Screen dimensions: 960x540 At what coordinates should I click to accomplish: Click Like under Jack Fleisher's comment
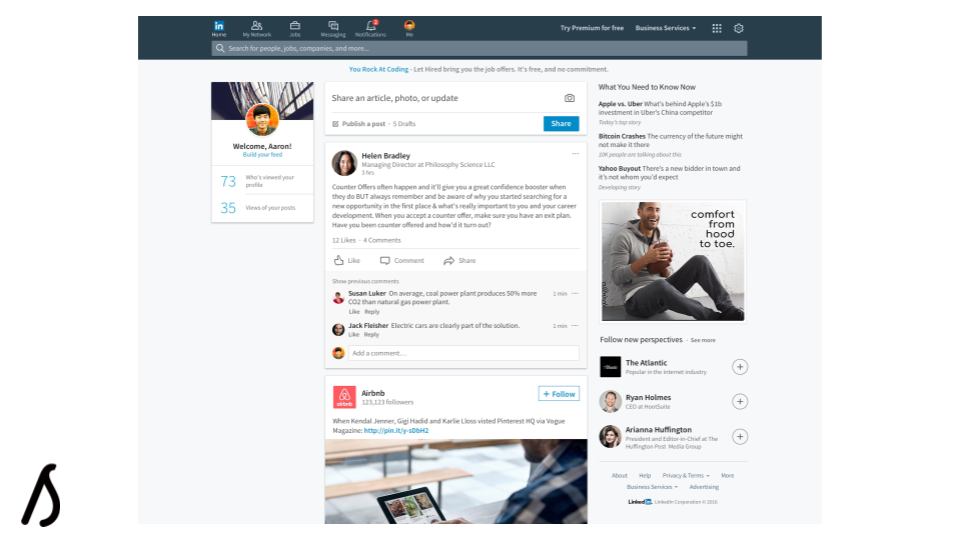354,335
